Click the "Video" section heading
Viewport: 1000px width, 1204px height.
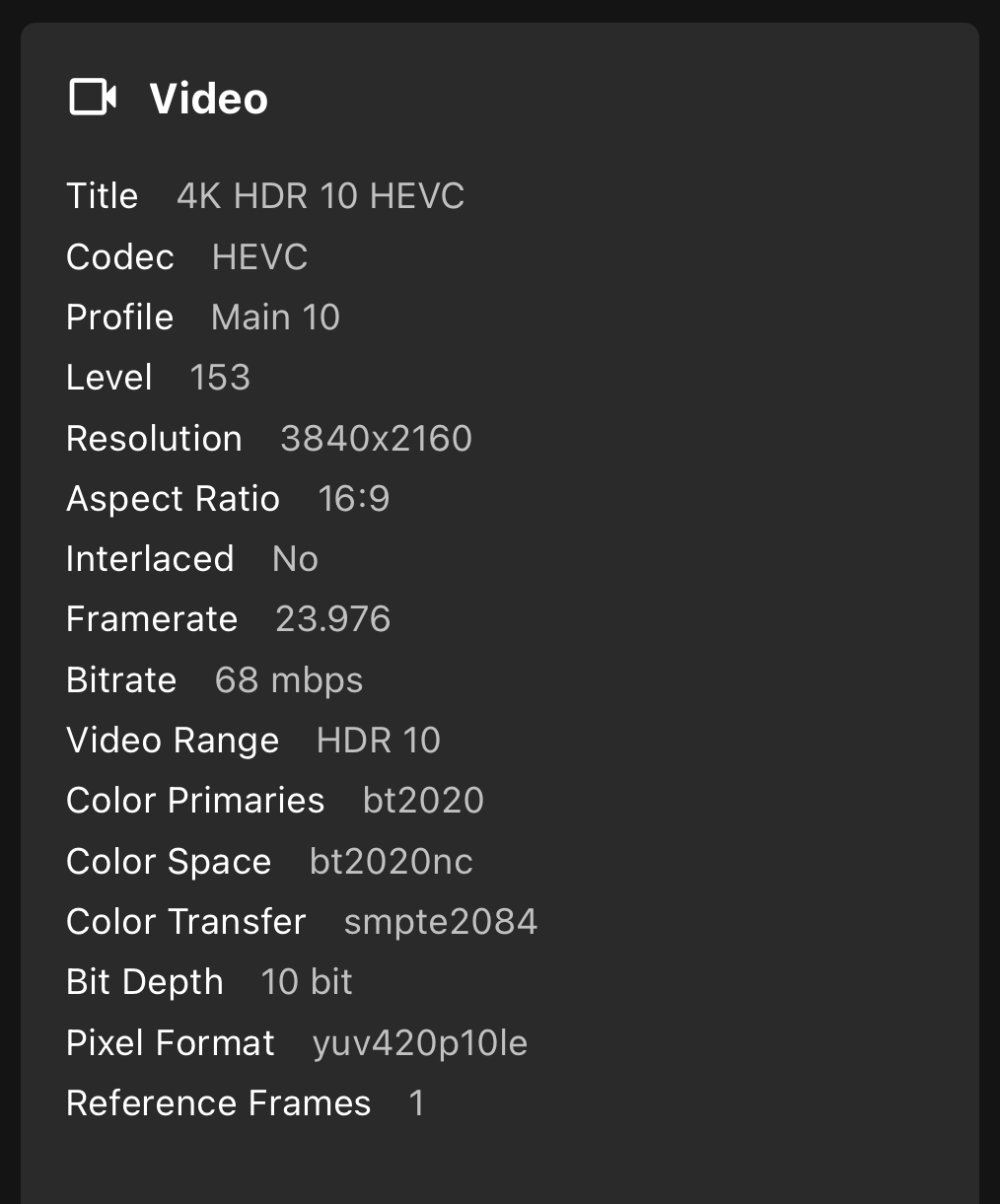pos(208,99)
